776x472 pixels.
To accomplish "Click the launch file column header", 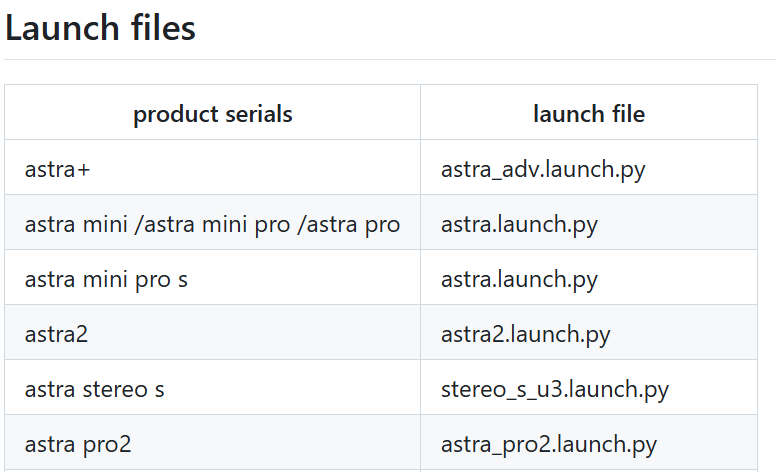I will [588, 114].
